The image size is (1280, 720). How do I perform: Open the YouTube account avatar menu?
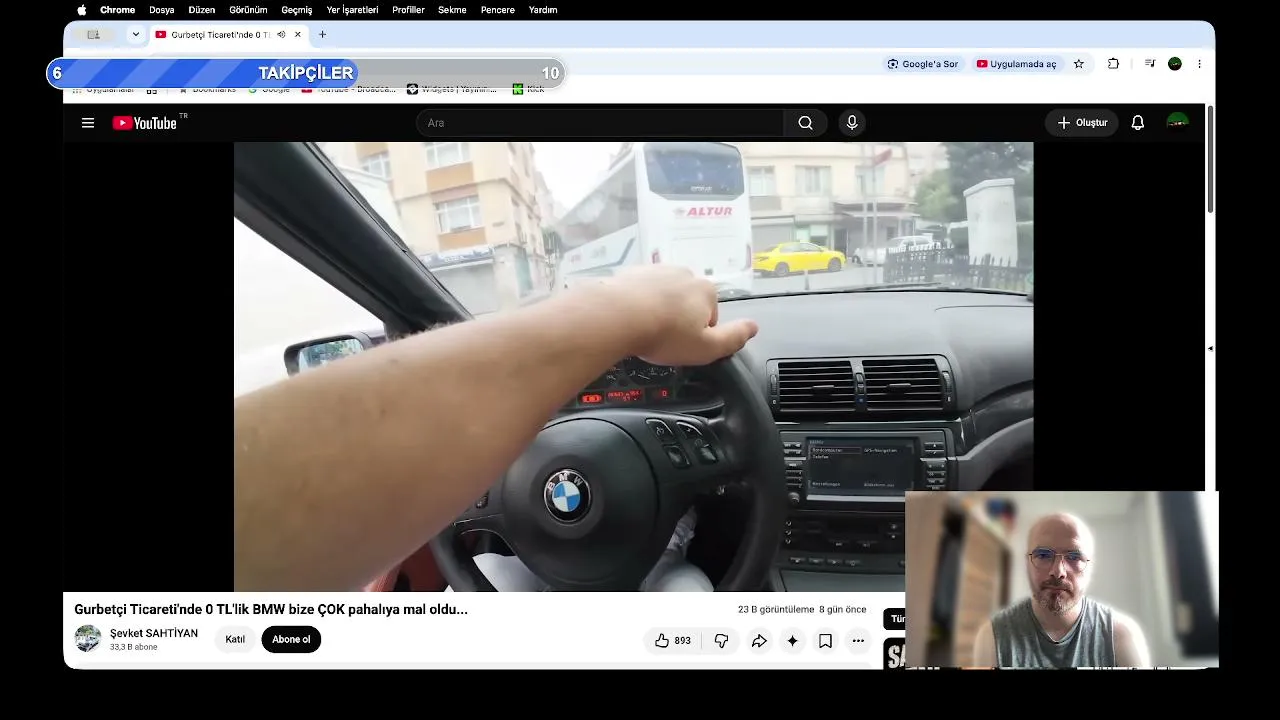[x=1177, y=123]
